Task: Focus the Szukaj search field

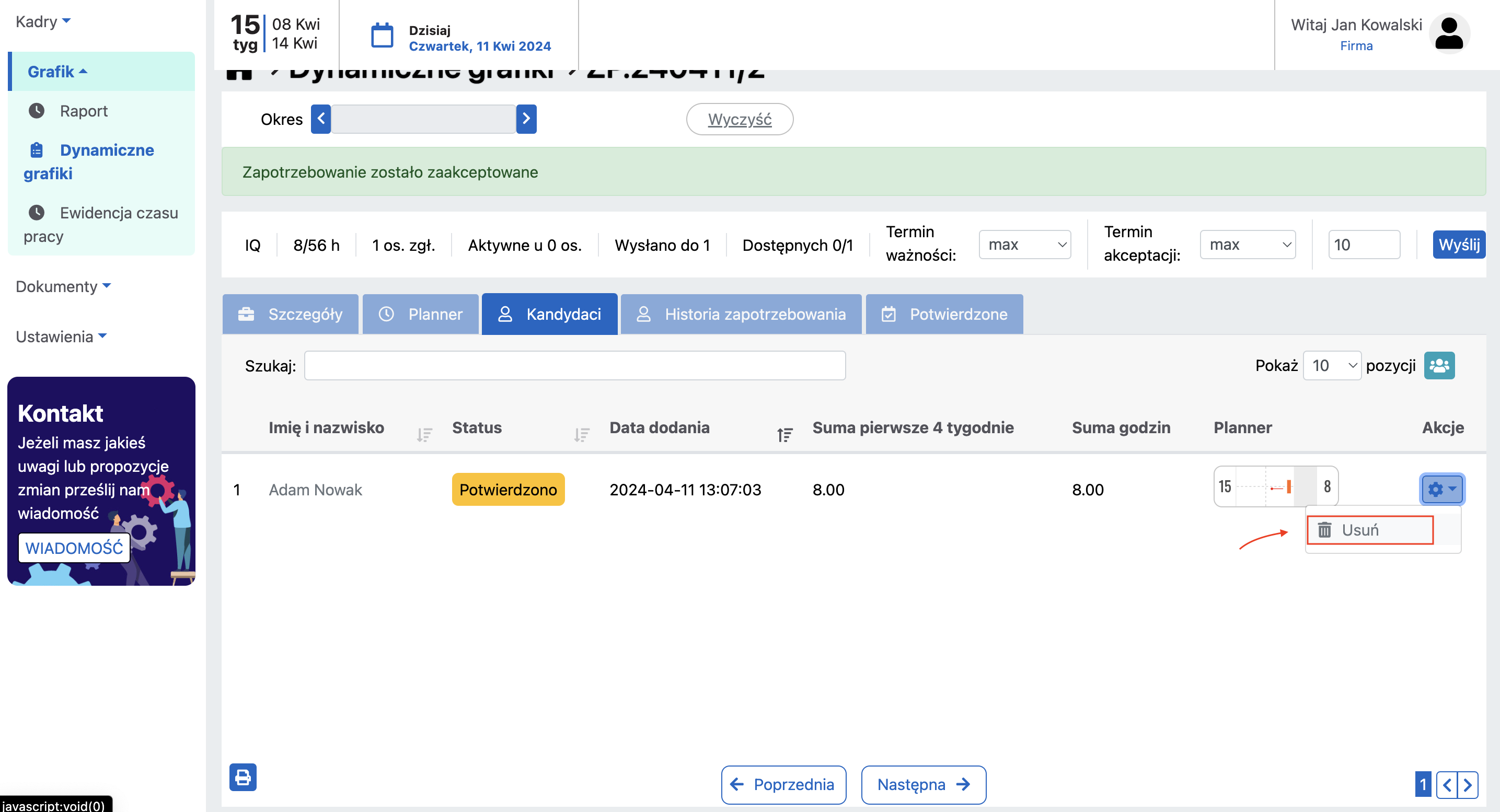Action: coord(575,366)
